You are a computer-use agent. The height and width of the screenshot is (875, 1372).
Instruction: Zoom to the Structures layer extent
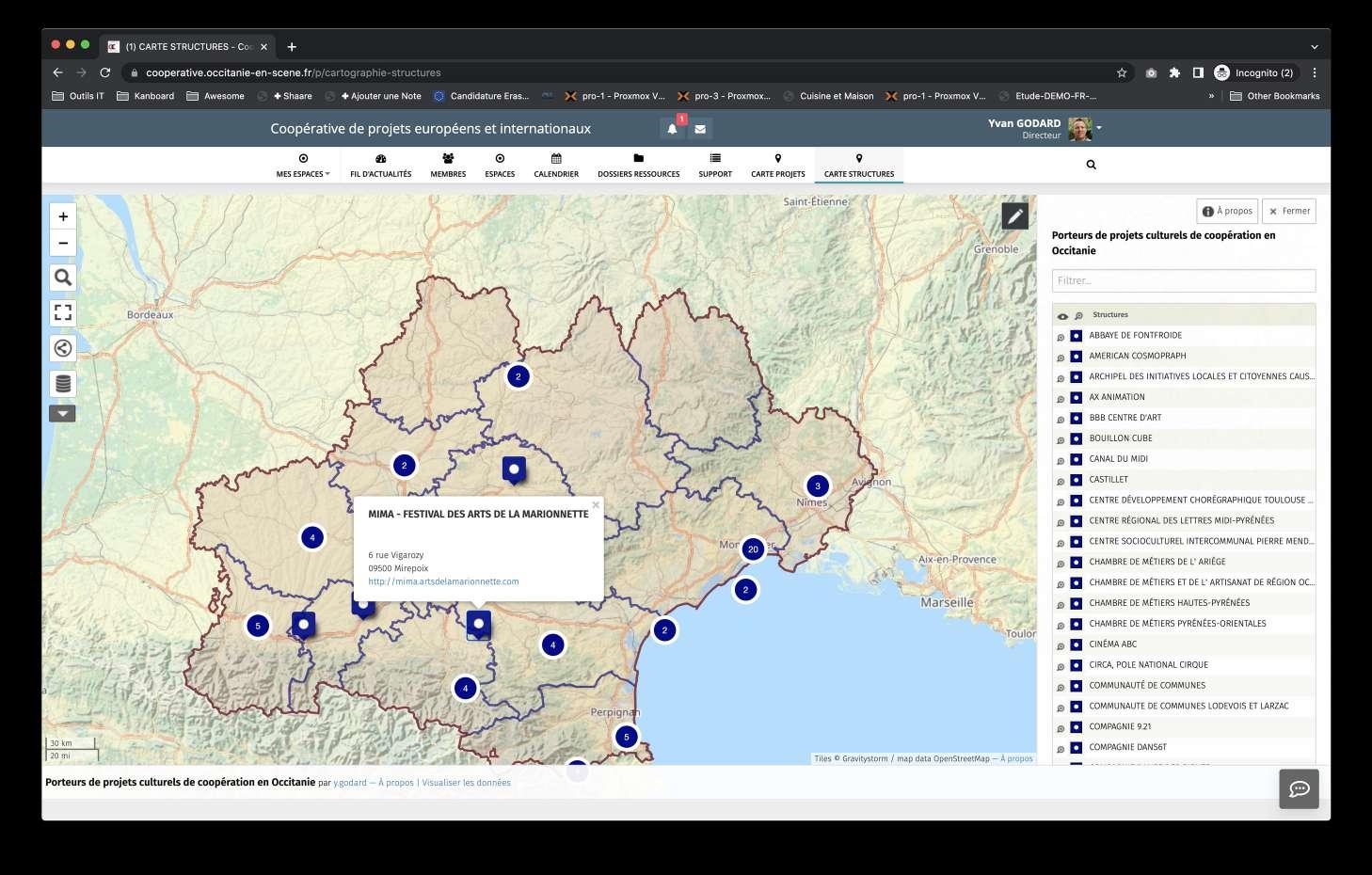click(1078, 316)
